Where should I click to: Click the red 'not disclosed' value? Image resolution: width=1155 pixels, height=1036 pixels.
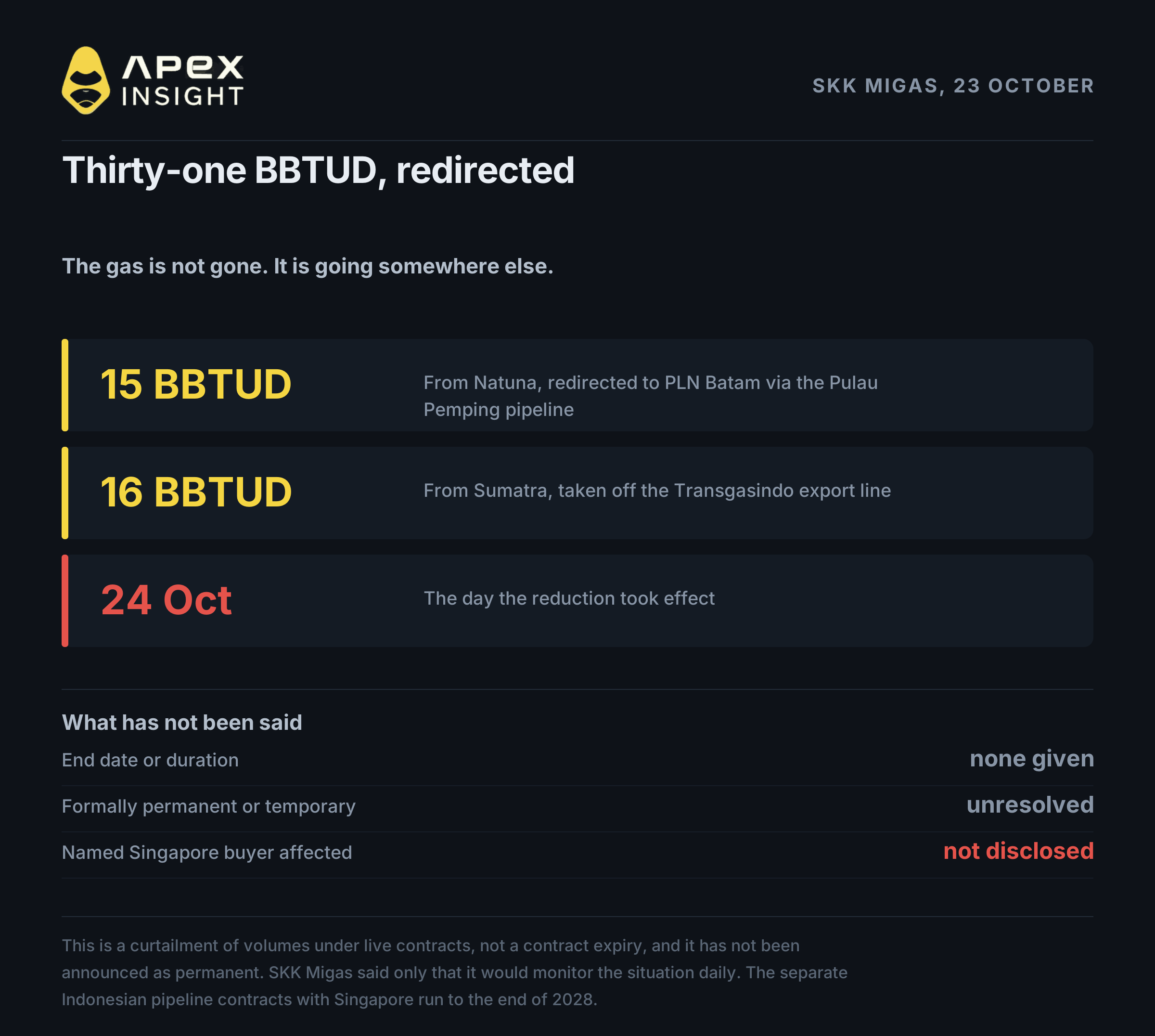pyautogui.click(x=1018, y=851)
